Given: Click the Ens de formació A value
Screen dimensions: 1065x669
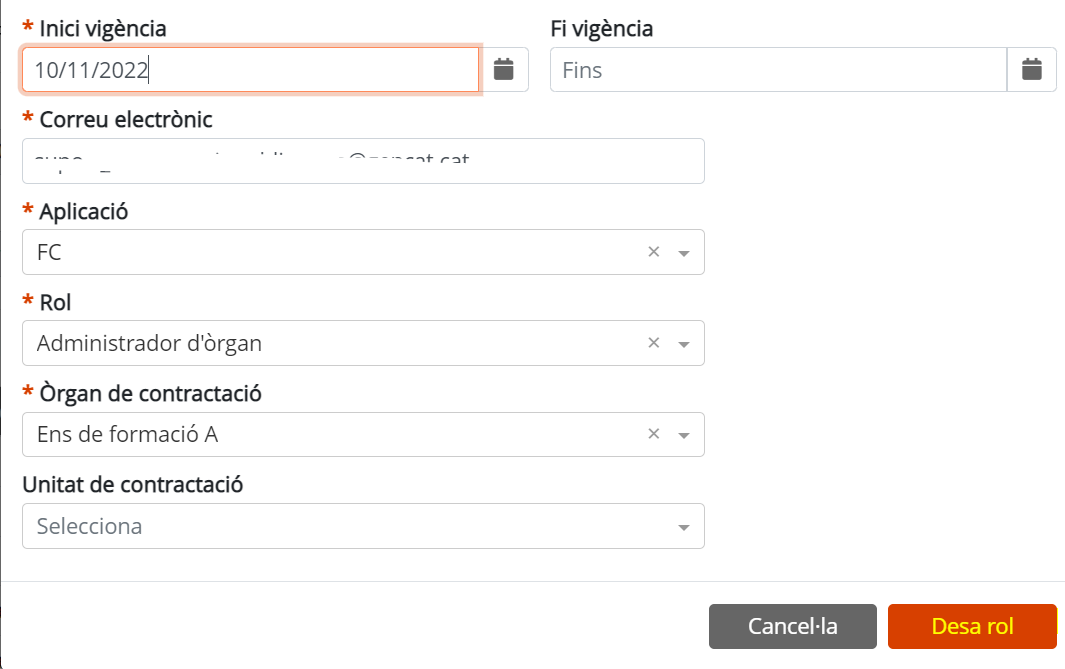Looking at the screenshot, I should (128, 434).
